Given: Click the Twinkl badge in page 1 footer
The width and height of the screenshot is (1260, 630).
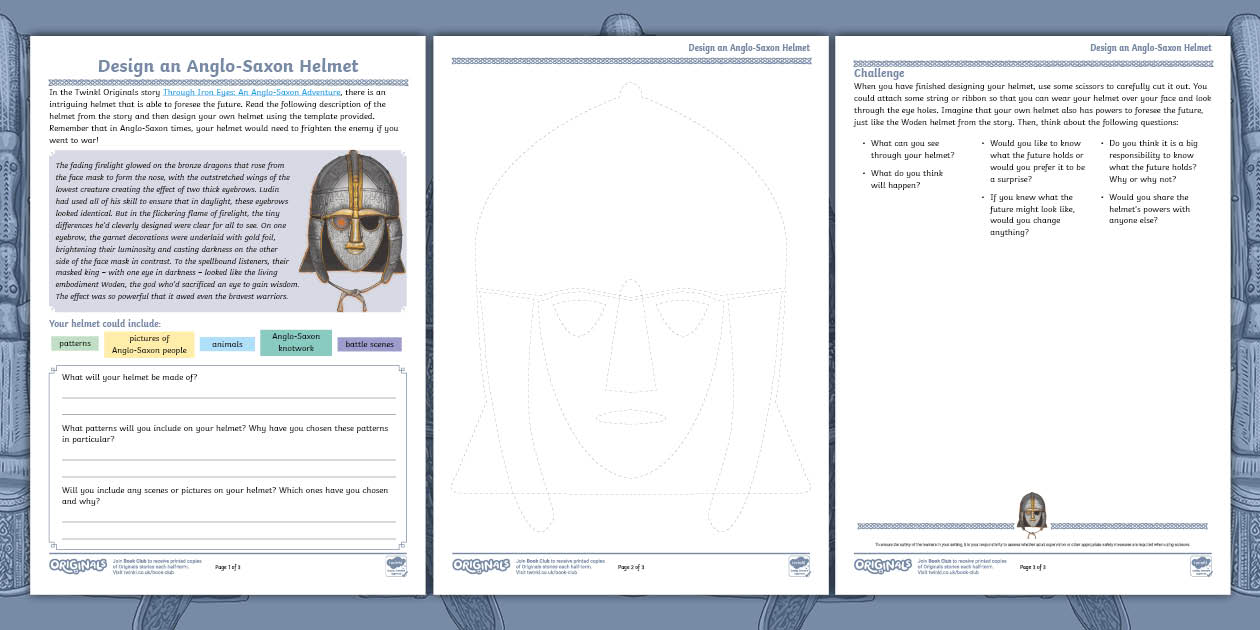Looking at the screenshot, I should tap(396, 566).
